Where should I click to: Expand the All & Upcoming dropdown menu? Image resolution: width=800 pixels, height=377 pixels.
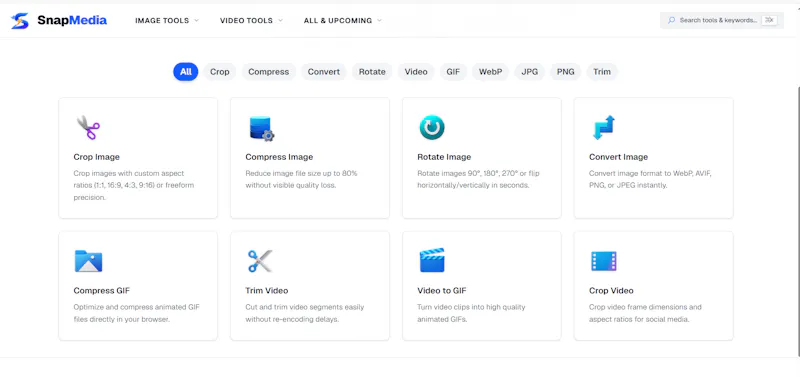pos(343,20)
